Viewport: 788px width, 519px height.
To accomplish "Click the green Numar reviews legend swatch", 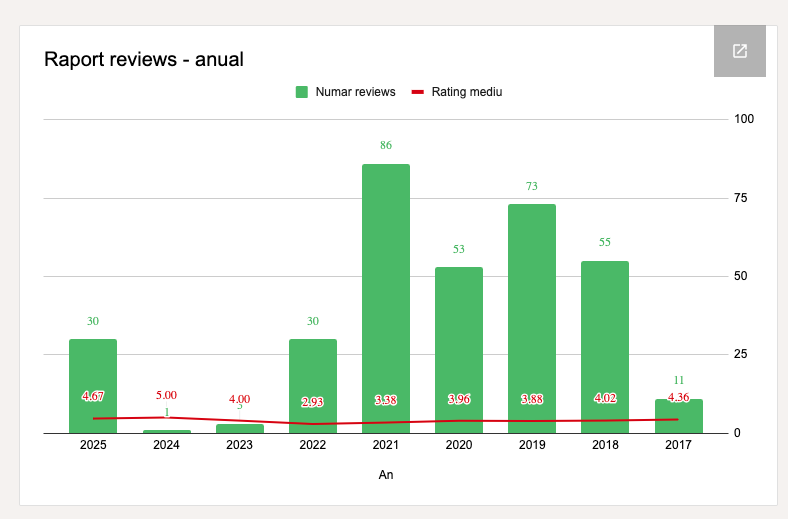I will point(301,92).
